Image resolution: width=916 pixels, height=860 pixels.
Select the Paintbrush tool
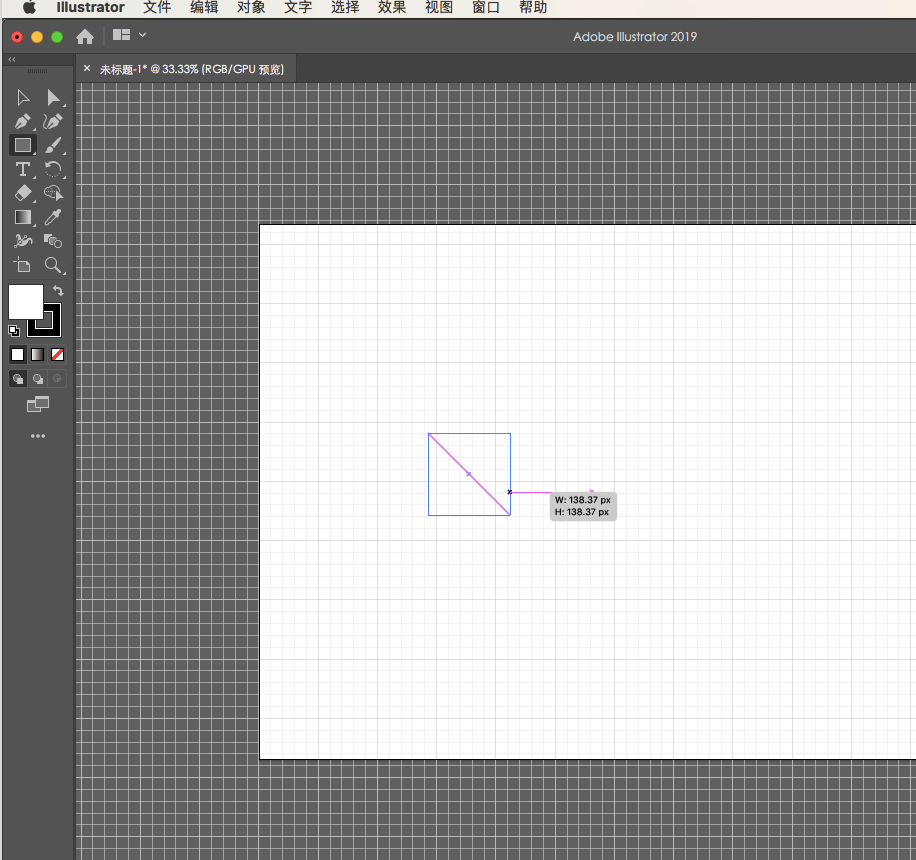click(53, 145)
